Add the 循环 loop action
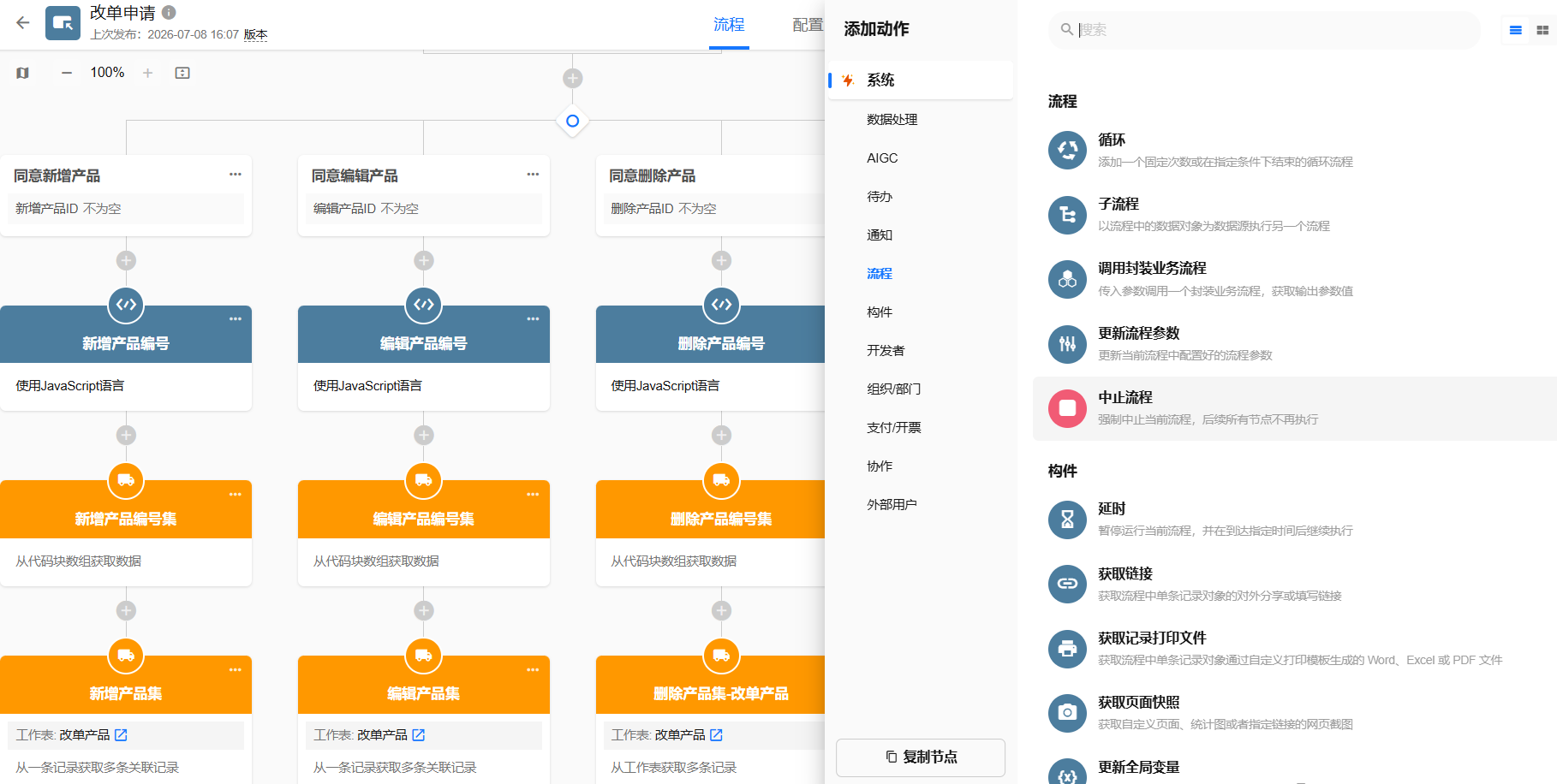Image resolution: width=1557 pixels, height=784 pixels. click(1294, 151)
